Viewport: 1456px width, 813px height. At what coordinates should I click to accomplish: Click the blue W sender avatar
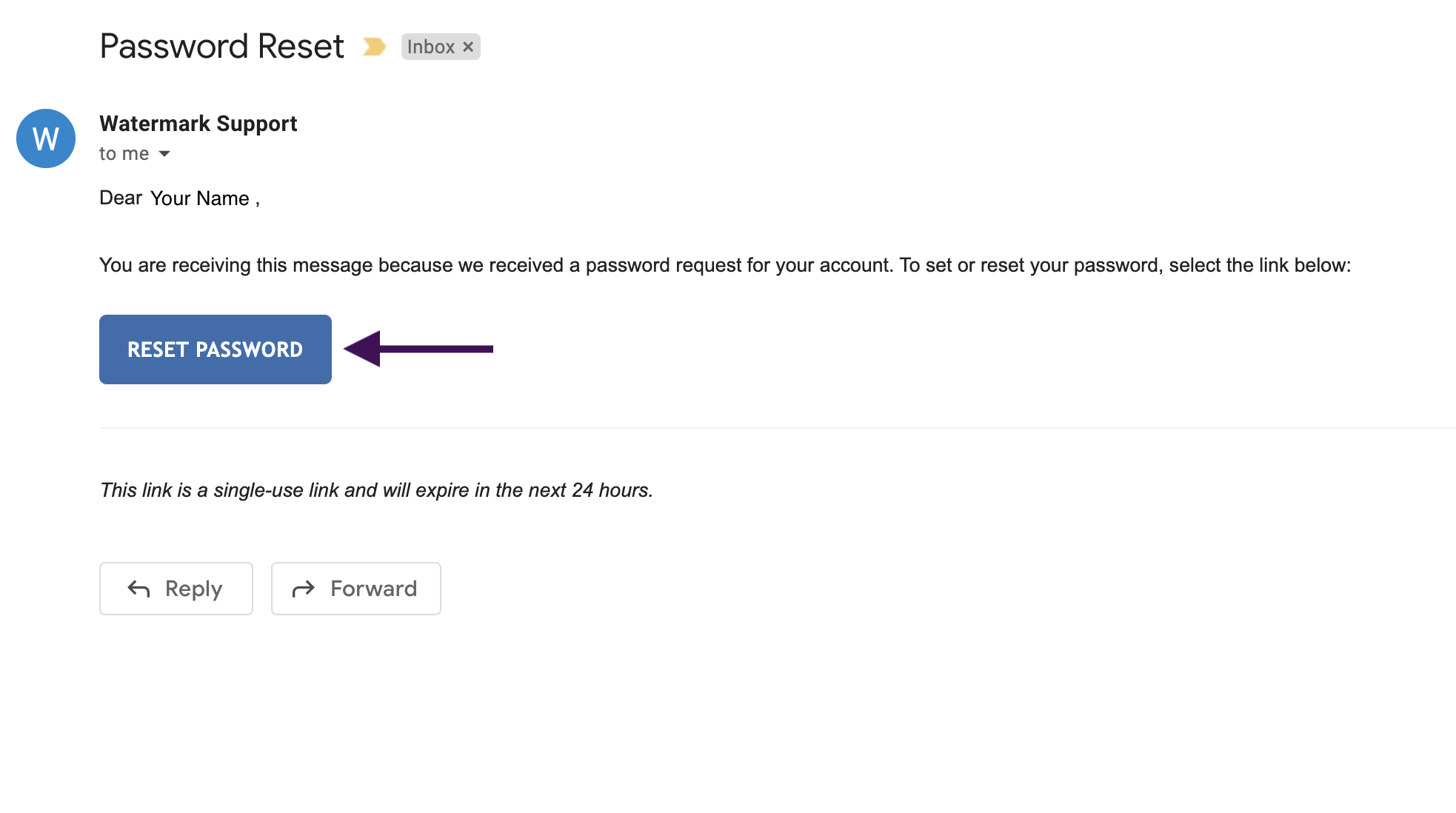46,138
